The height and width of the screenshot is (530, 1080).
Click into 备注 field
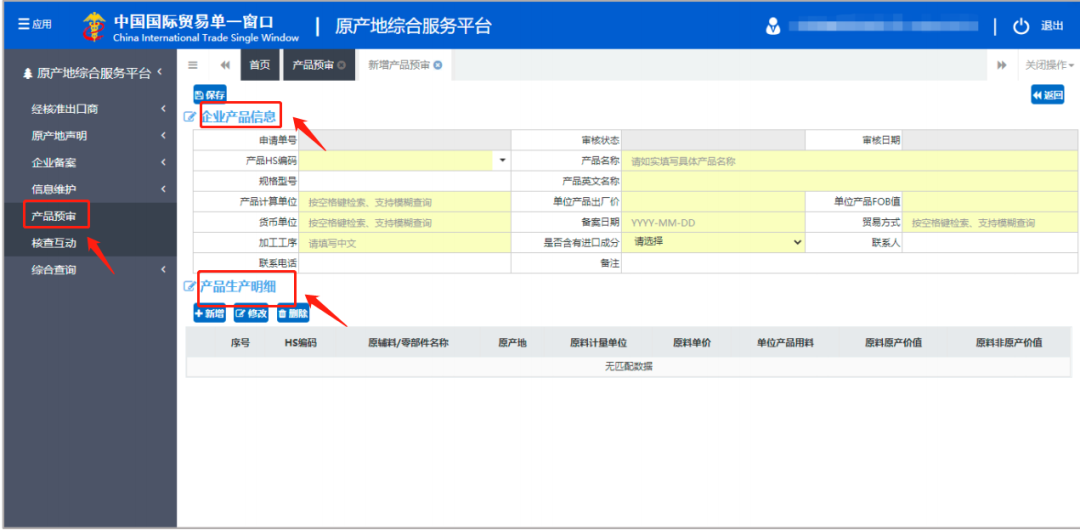point(849,263)
